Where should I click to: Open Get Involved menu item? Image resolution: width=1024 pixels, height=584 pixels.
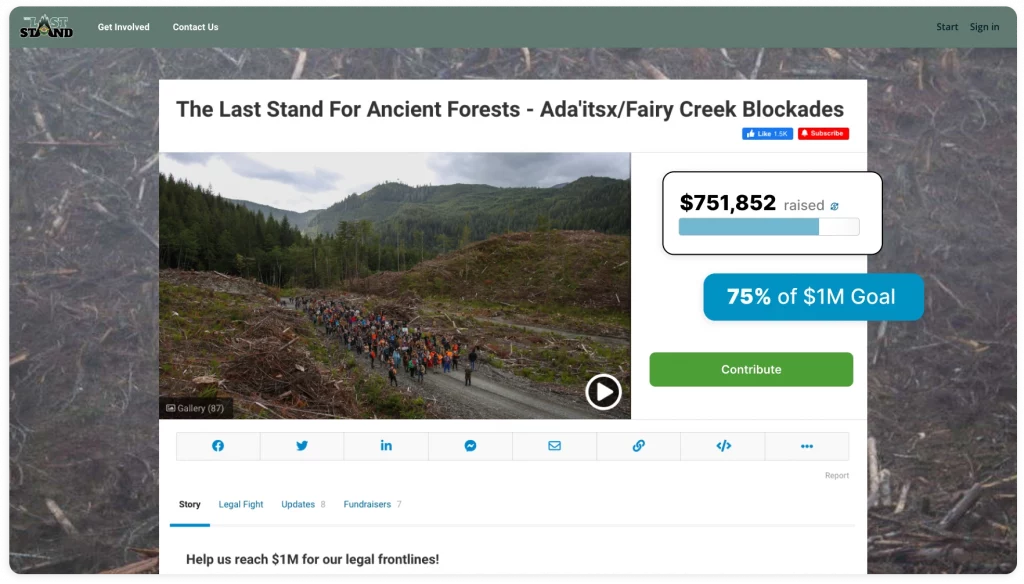coord(124,27)
